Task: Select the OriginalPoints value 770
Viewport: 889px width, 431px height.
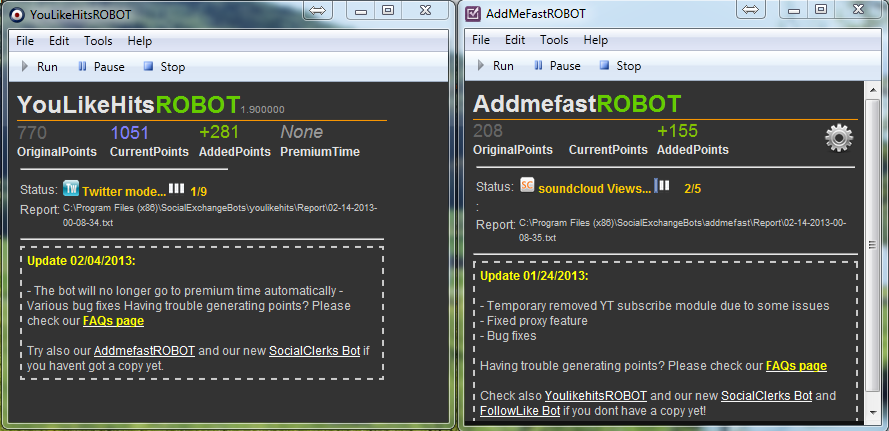Action: click(32, 133)
